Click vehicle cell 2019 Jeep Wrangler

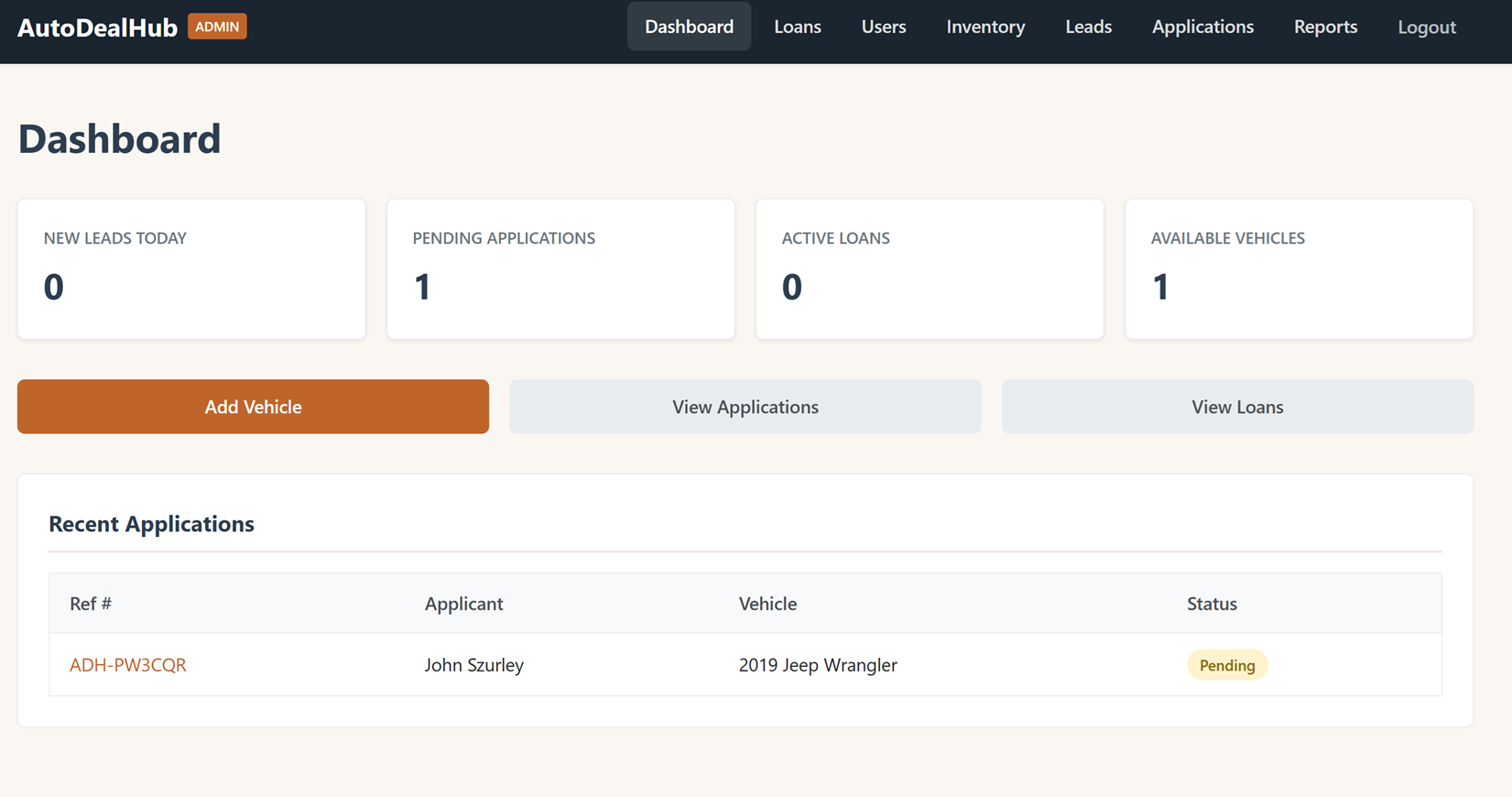pyautogui.click(x=818, y=665)
